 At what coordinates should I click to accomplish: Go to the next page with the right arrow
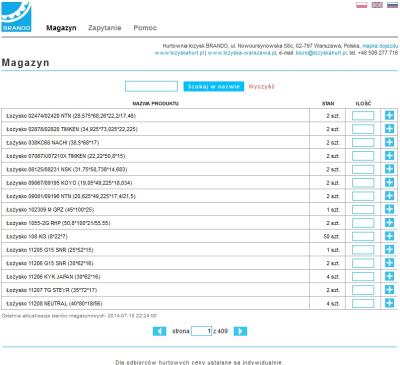point(240,331)
